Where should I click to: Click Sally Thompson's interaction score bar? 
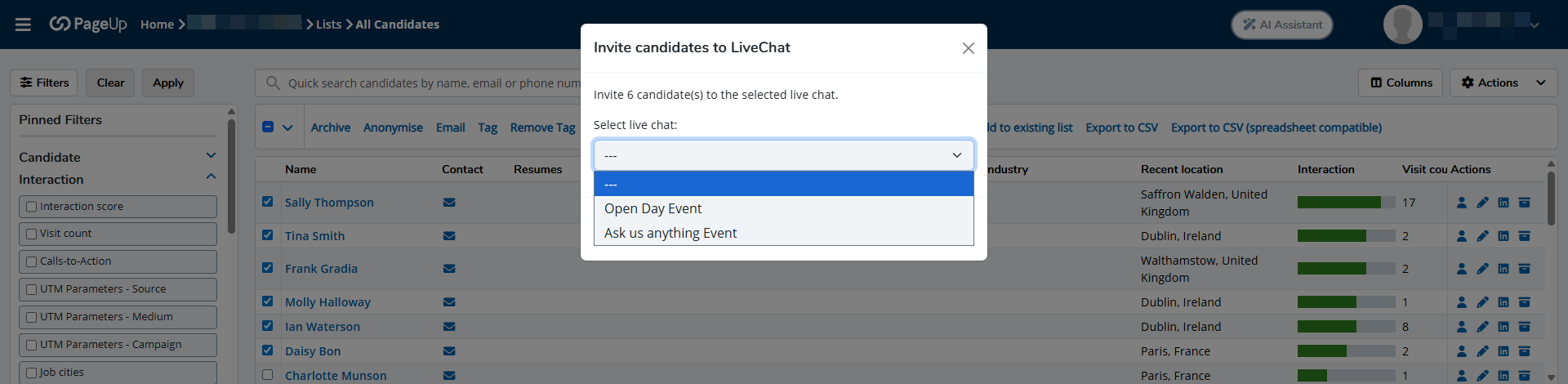tap(1345, 203)
